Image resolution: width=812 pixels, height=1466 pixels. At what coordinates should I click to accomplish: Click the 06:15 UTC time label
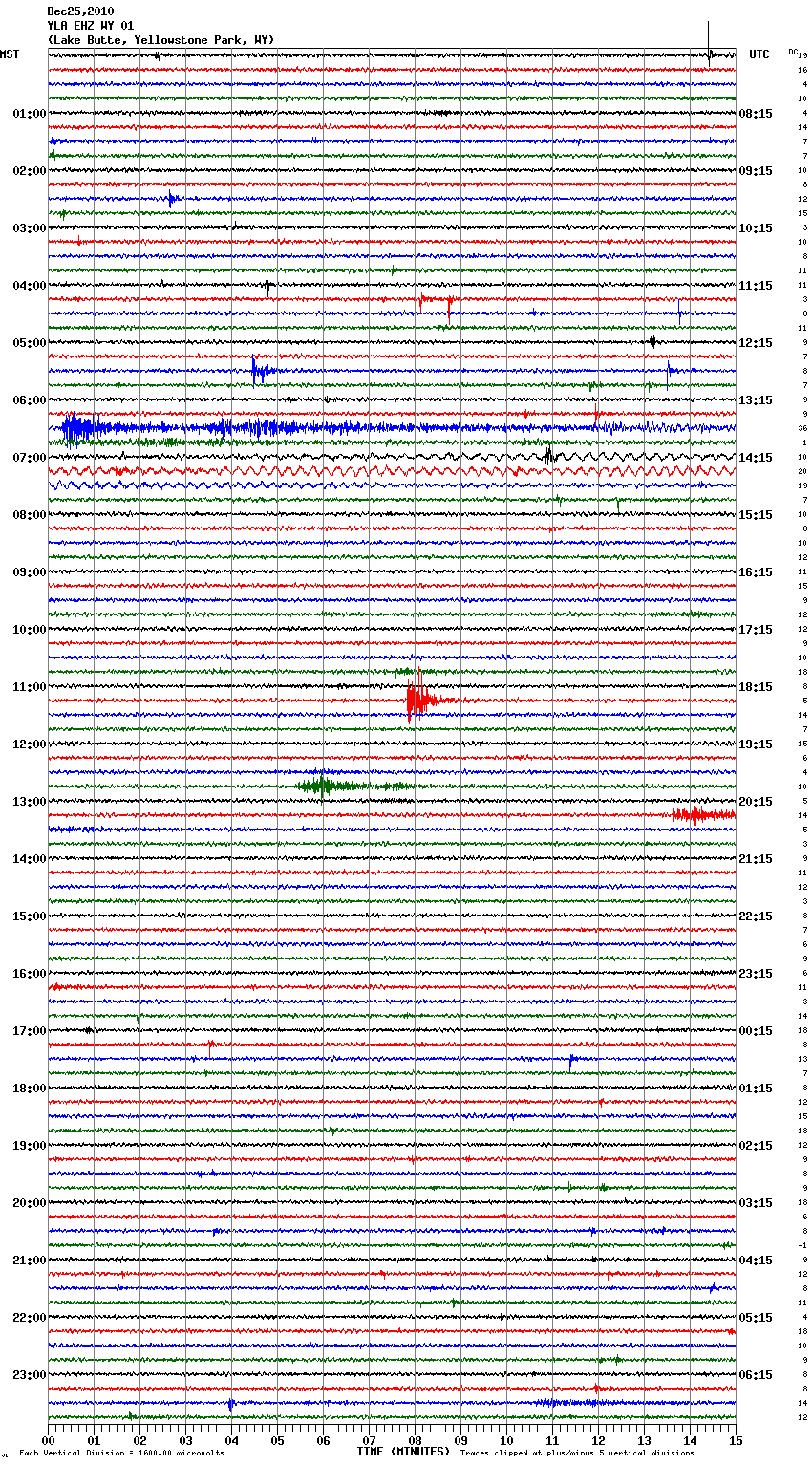(756, 1375)
